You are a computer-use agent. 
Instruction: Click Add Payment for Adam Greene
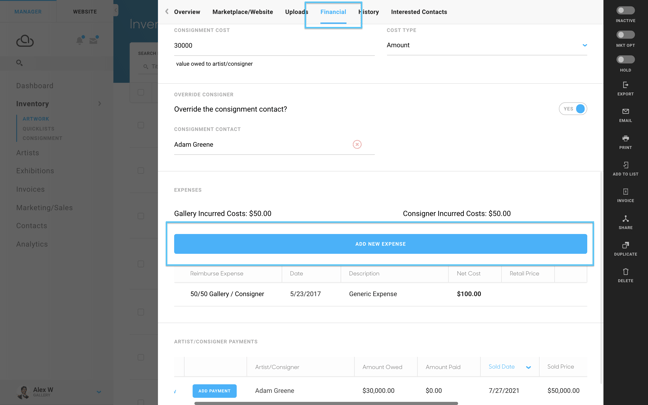214,391
